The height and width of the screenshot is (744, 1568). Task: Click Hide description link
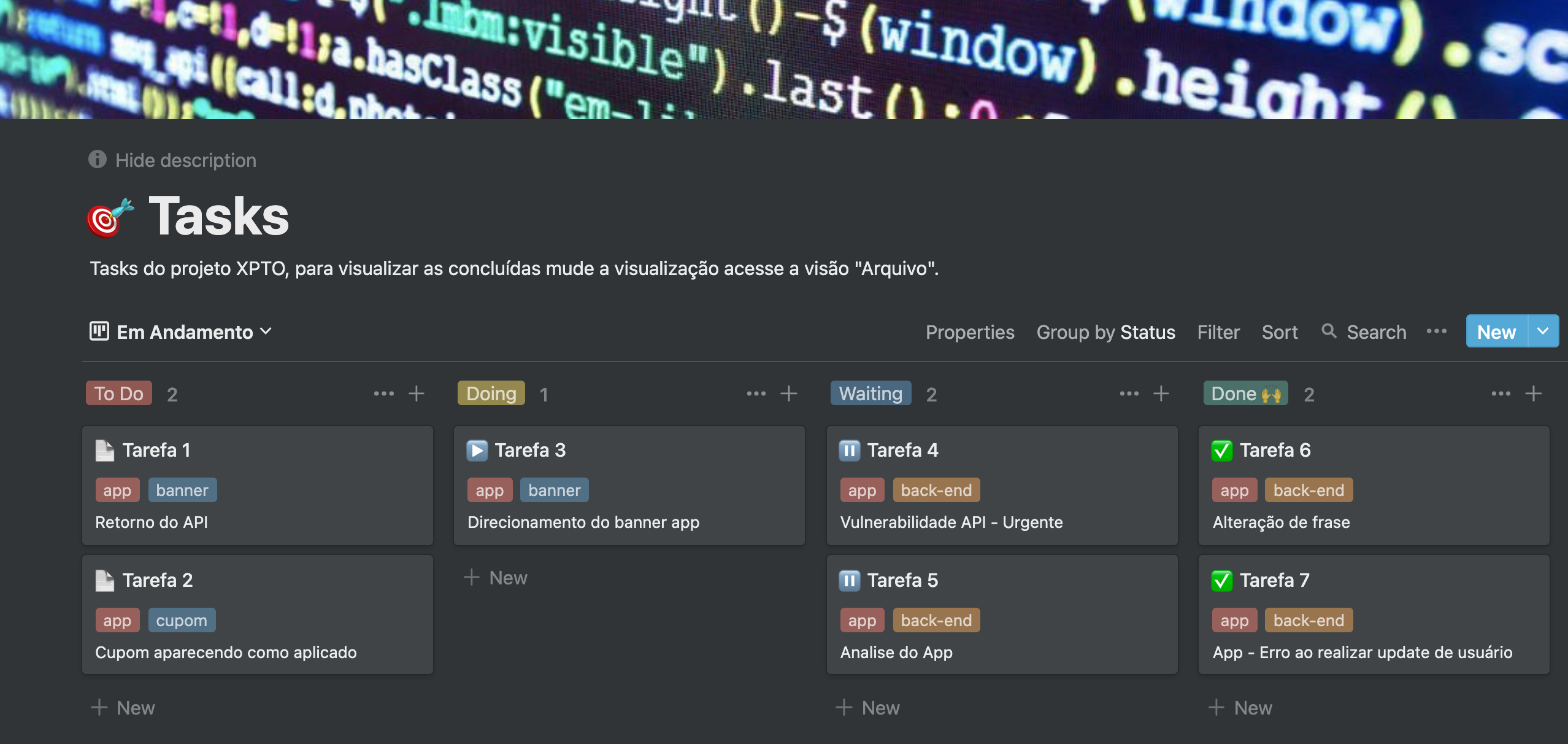(186, 160)
